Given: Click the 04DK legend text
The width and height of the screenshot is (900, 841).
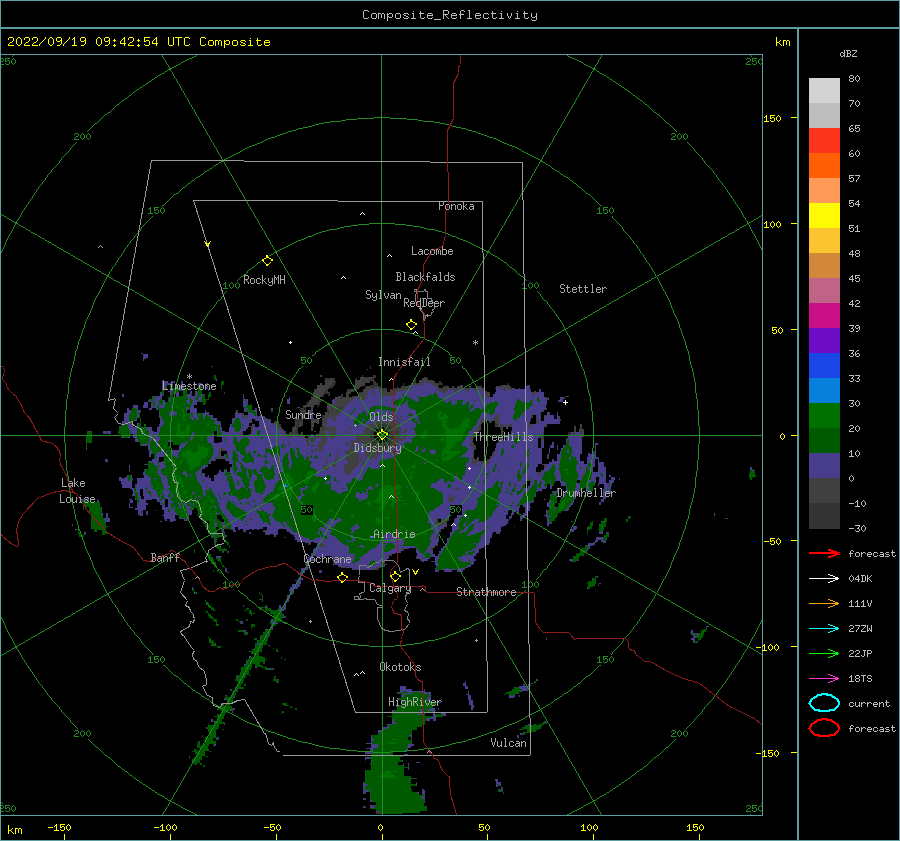Looking at the screenshot, I should tap(860, 579).
